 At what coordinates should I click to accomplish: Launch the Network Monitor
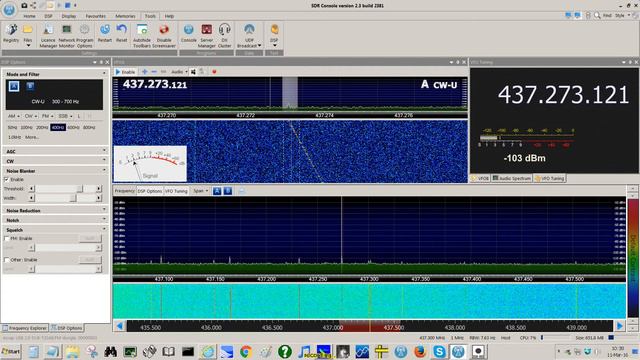click(67, 36)
